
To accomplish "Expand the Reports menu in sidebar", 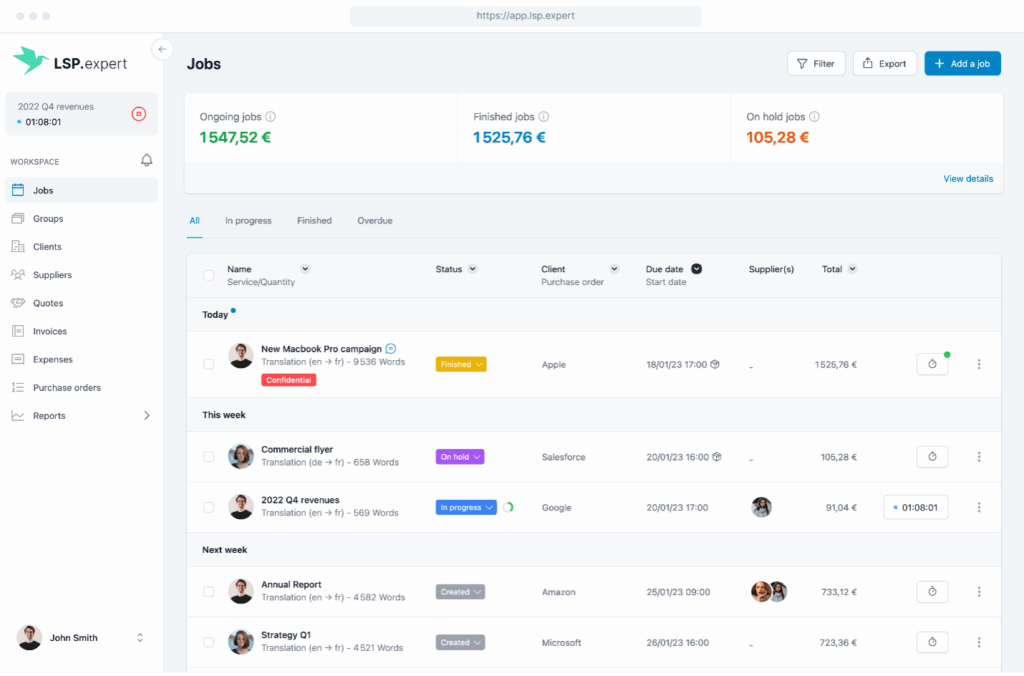I will pyautogui.click(x=147, y=416).
